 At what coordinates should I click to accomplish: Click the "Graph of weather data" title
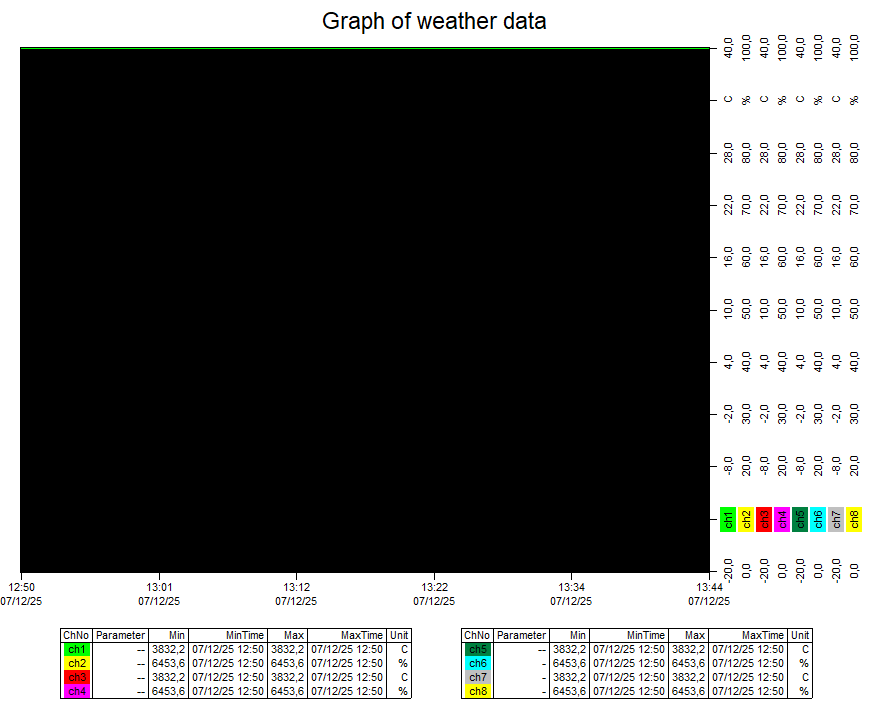(434, 21)
